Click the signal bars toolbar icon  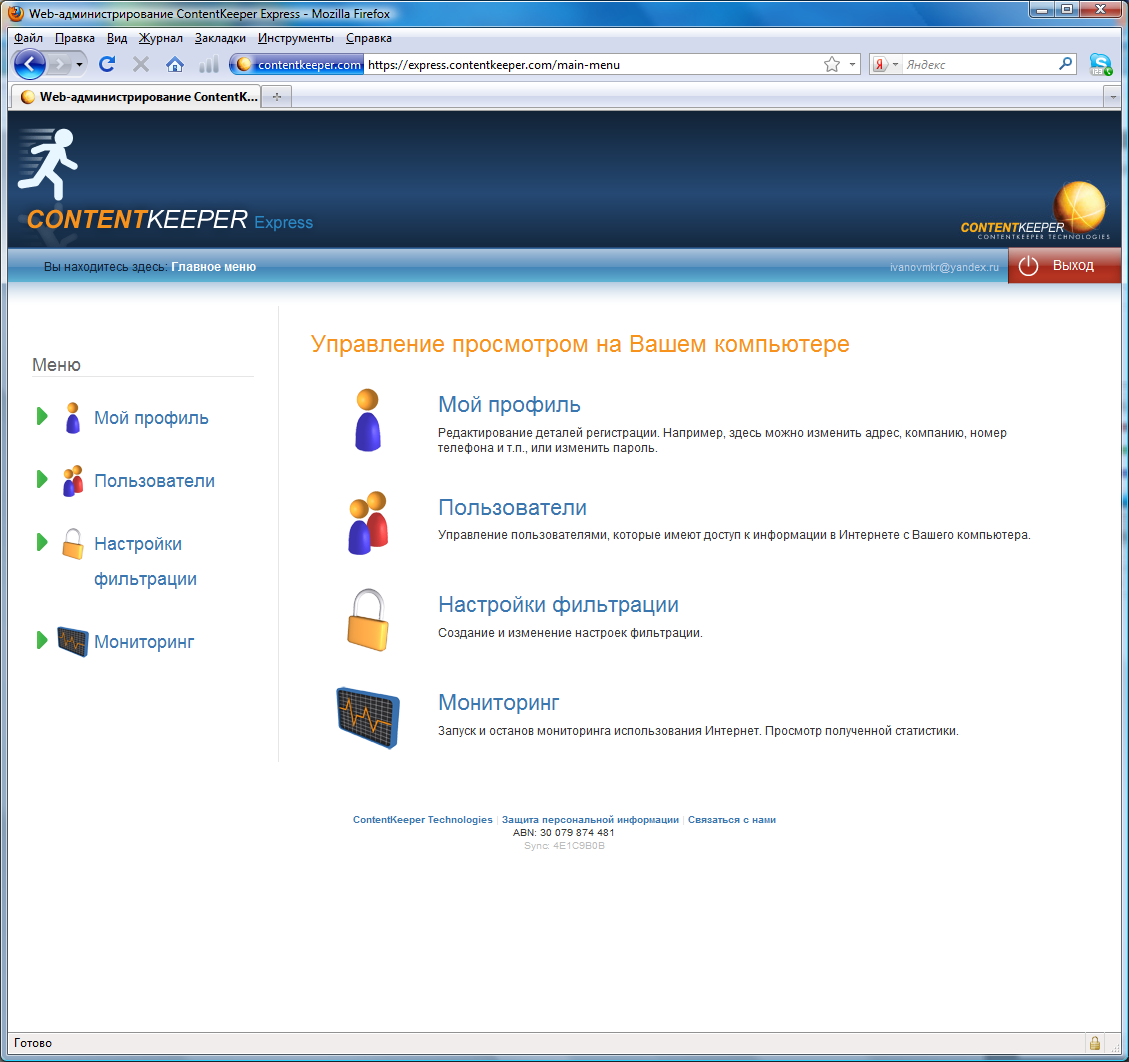pyautogui.click(x=208, y=65)
